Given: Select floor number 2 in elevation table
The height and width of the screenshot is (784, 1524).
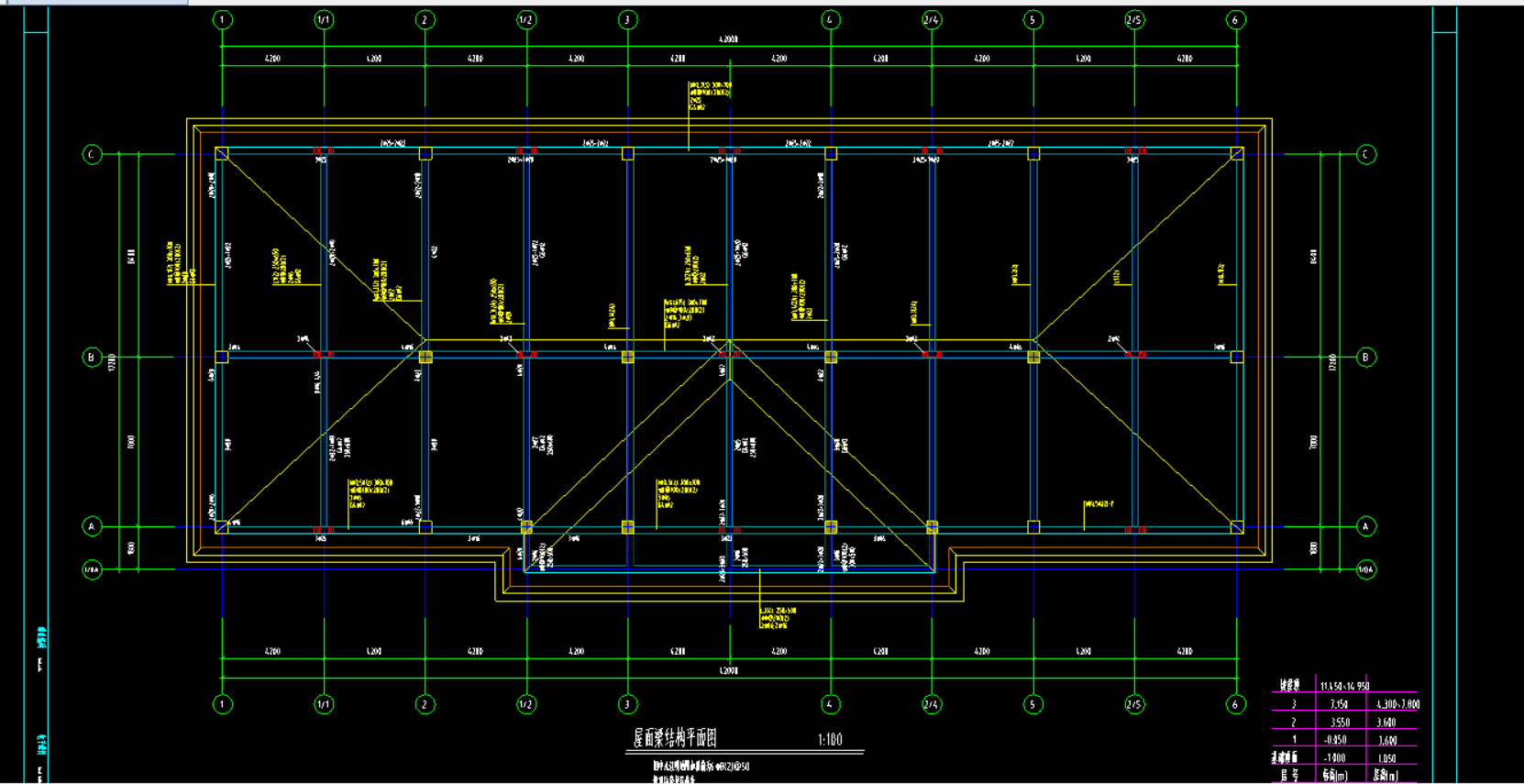Looking at the screenshot, I should [1294, 723].
